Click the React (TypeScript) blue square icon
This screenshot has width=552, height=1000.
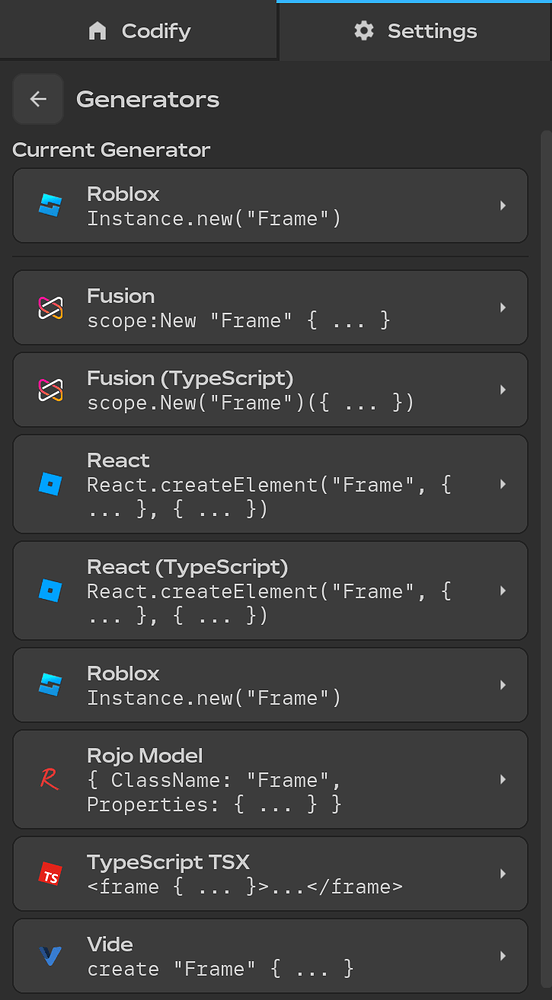tap(50, 591)
